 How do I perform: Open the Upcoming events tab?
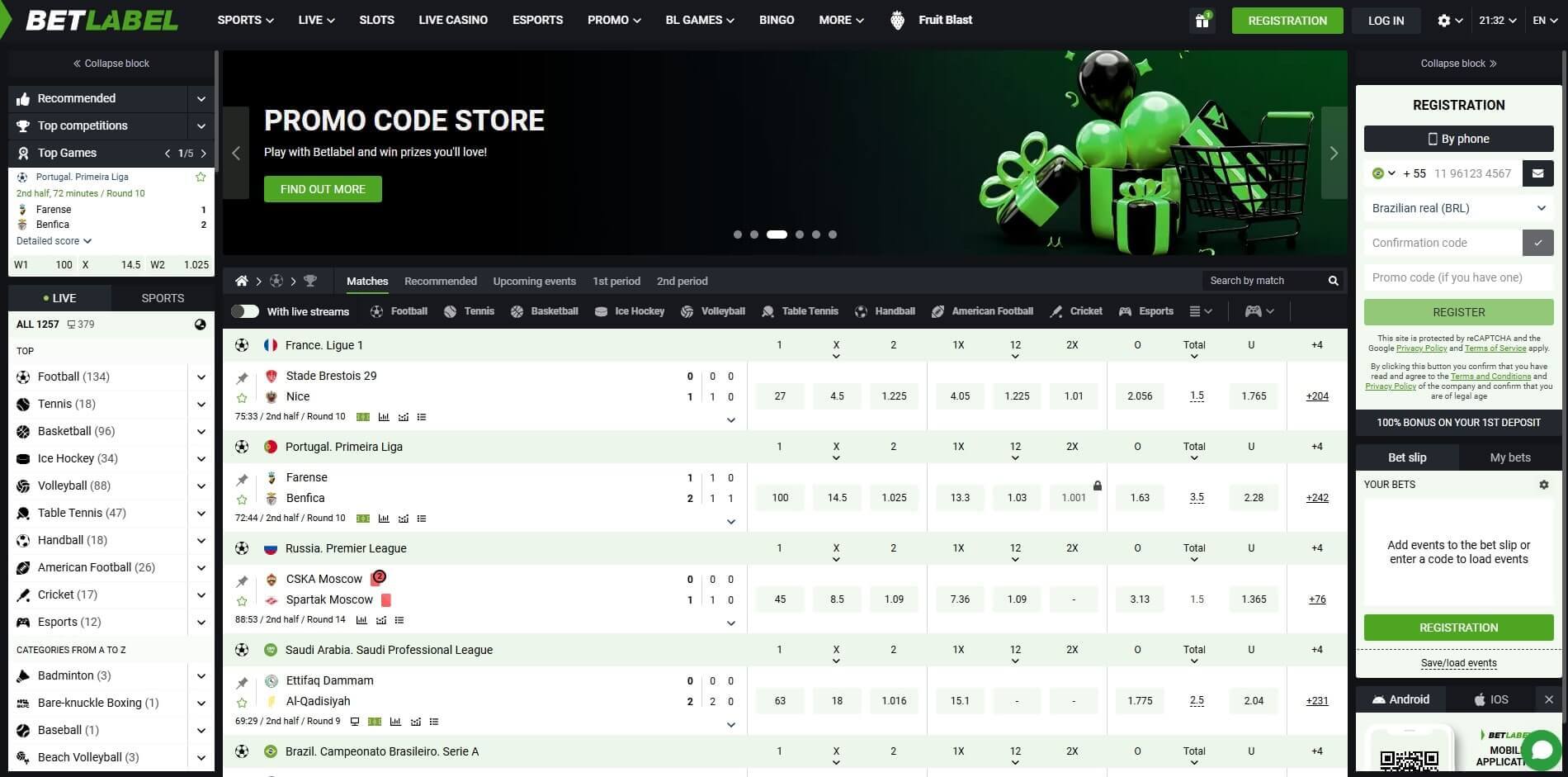(534, 281)
